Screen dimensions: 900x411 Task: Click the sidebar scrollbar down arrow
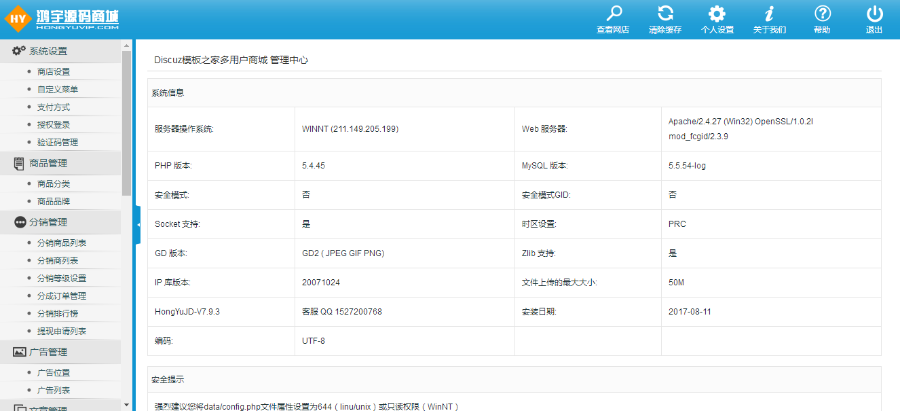pos(126,406)
